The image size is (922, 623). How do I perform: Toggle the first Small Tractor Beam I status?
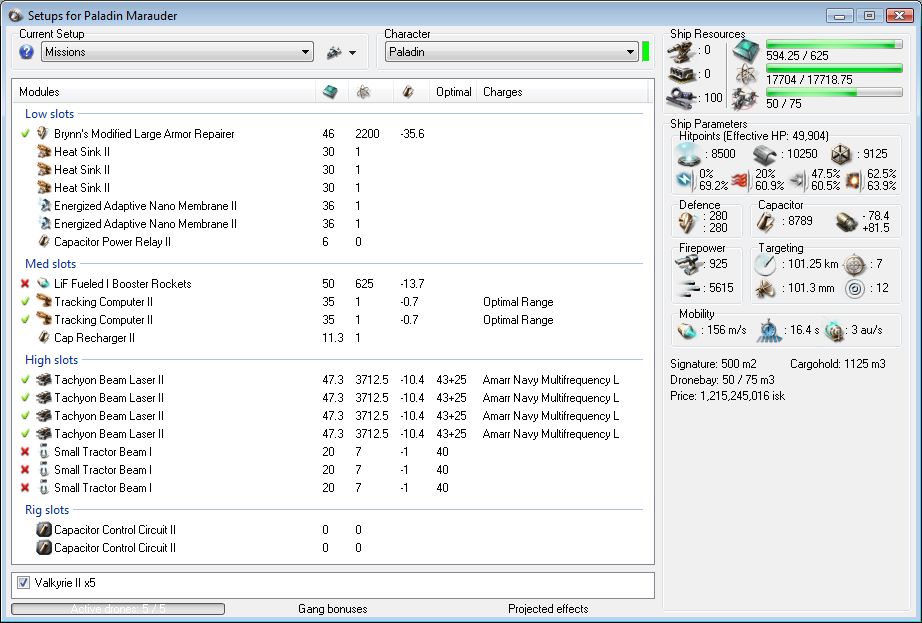coord(25,452)
